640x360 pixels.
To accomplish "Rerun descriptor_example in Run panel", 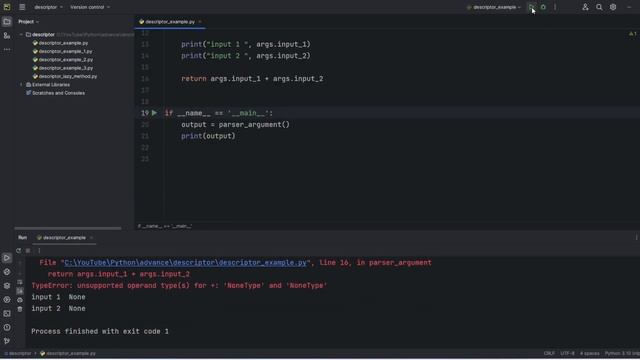I will point(18,250).
